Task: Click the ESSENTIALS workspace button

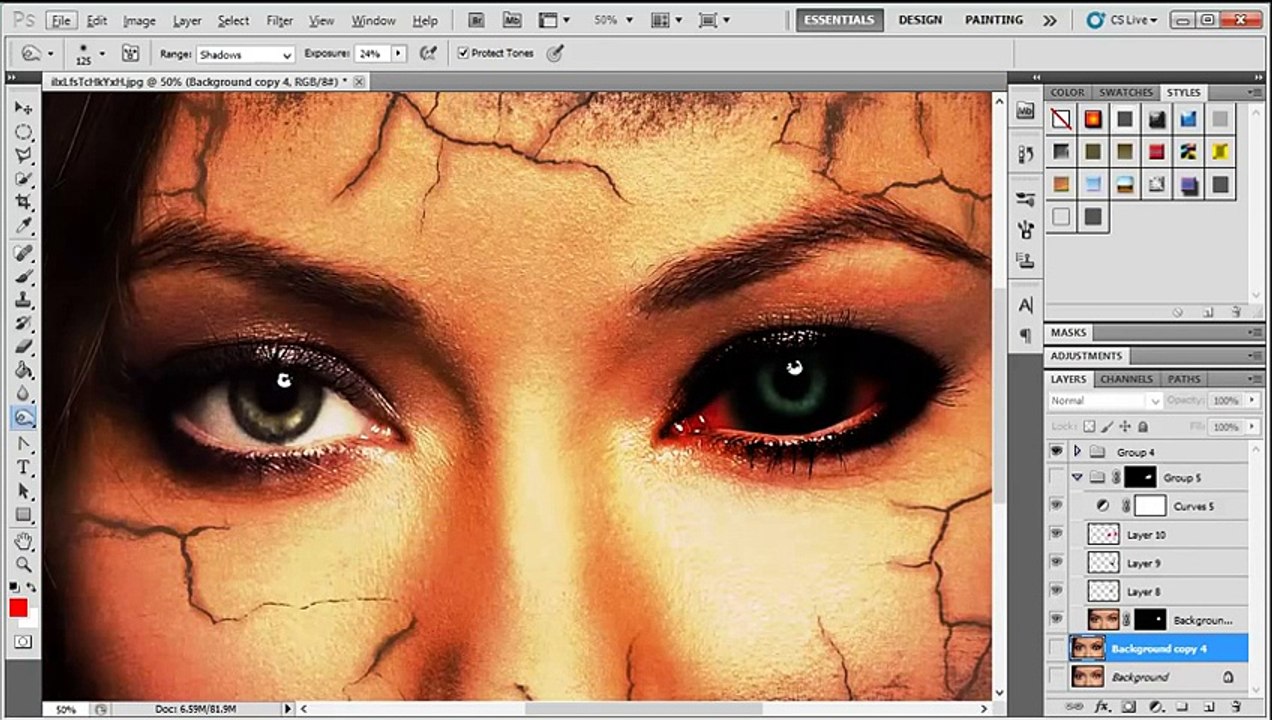Action: click(839, 20)
